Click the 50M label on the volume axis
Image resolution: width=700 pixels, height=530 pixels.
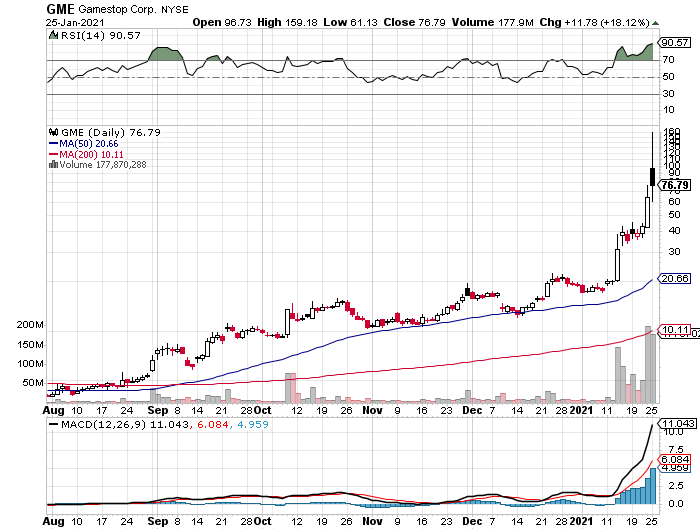point(33,383)
